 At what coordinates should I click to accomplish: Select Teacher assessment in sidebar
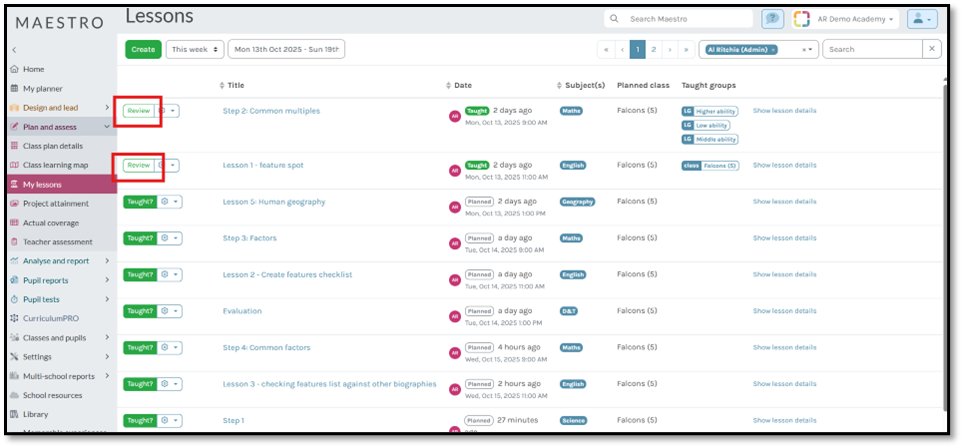tap(57, 242)
